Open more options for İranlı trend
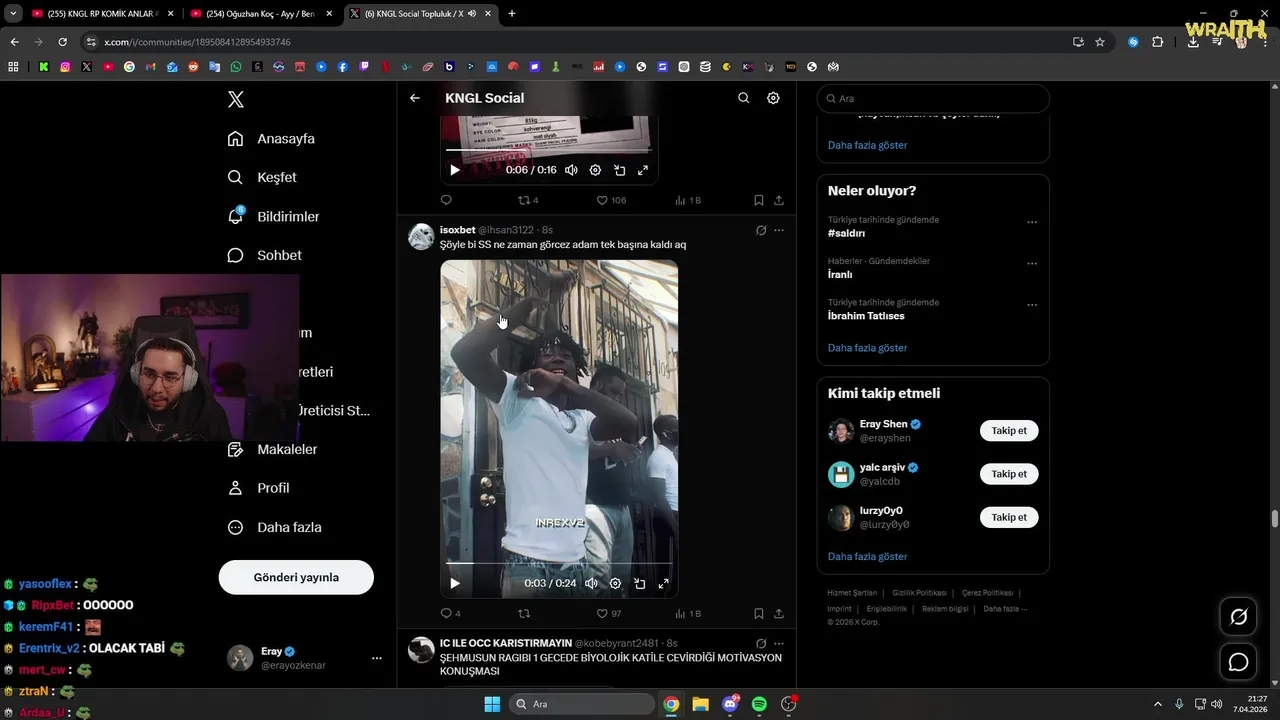The width and height of the screenshot is (1280, 720). [1032, 263]
